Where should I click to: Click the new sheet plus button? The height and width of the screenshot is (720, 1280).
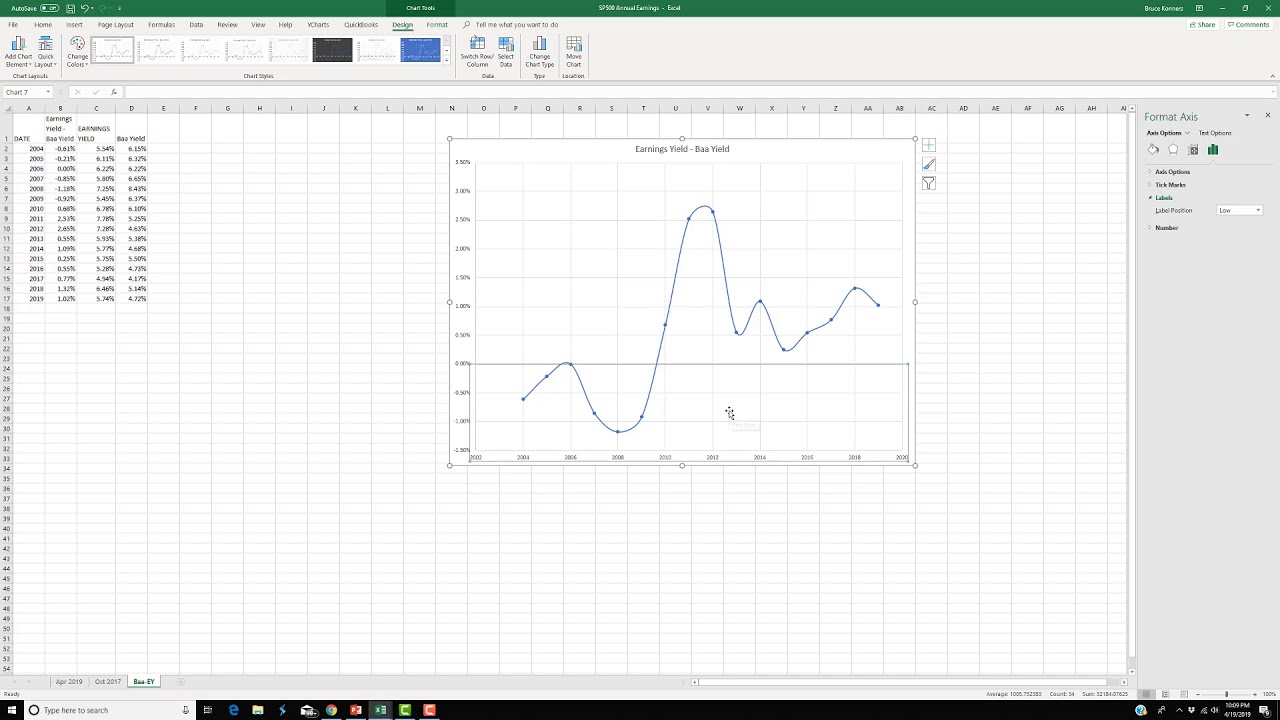click(180, 682)
